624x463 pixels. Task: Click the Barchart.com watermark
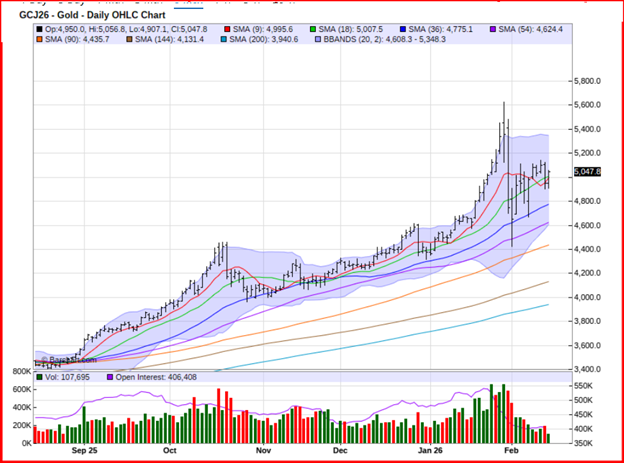(70, 359)
